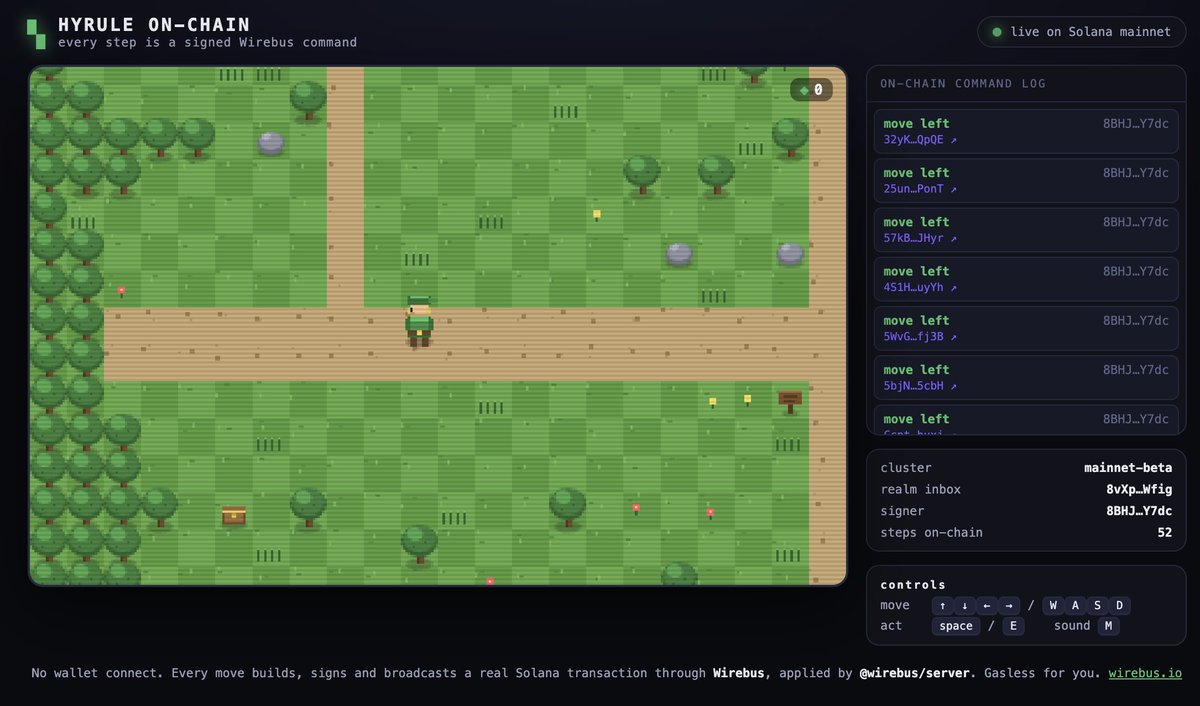The height and width of the screenshot is (706, 1200).
Task: Click the On-Chain Command Log header
Action: coord(963,84)
